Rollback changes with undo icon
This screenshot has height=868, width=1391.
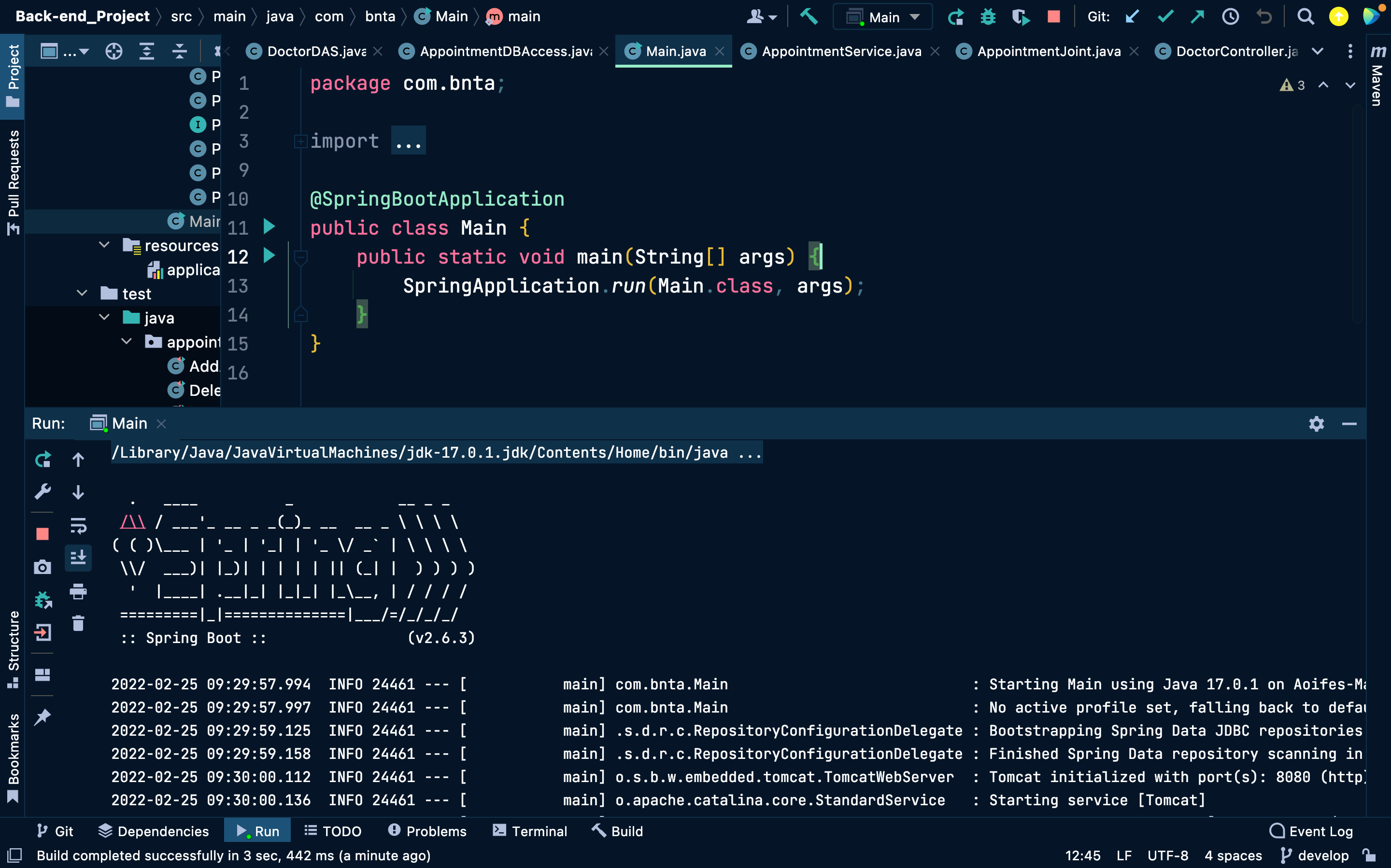pyautogui.click(x=1264, y=16)
